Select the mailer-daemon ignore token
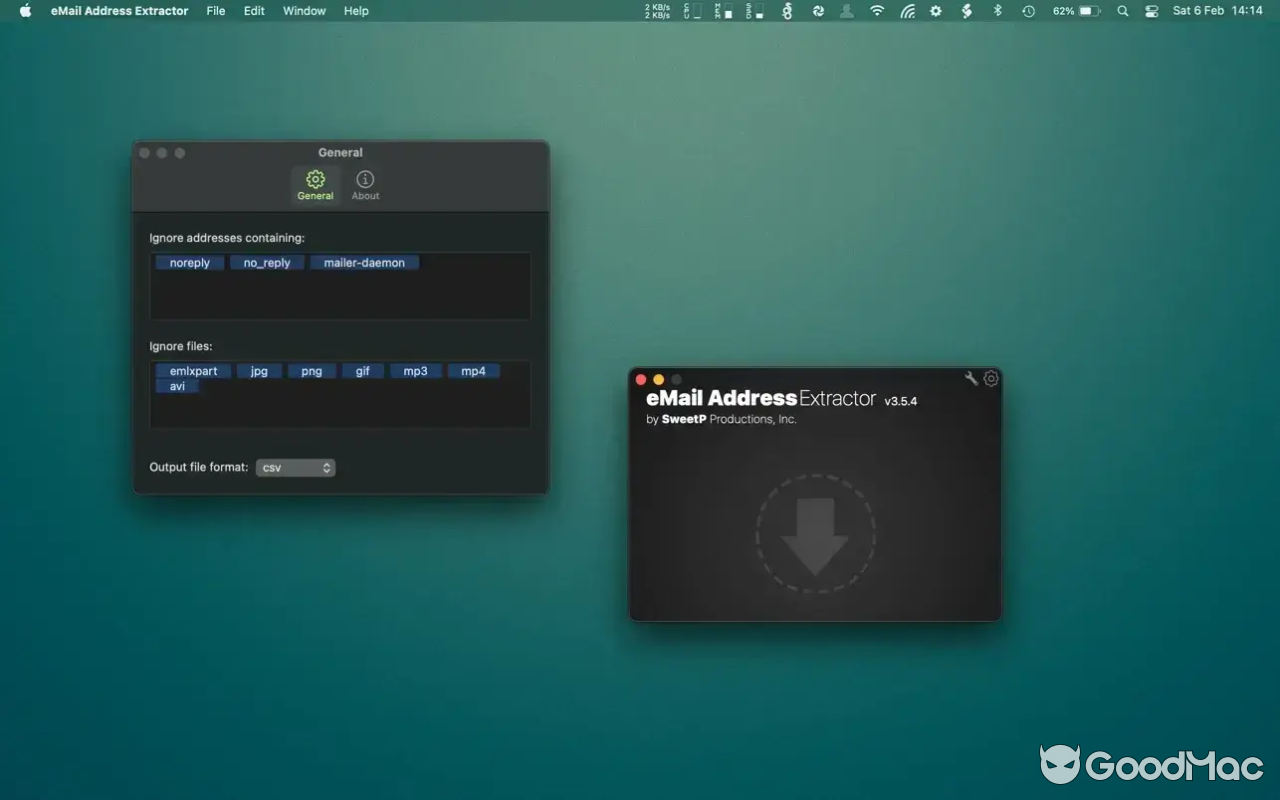The width and height of the screenshot is (1280, 800). tap(364, 263)
